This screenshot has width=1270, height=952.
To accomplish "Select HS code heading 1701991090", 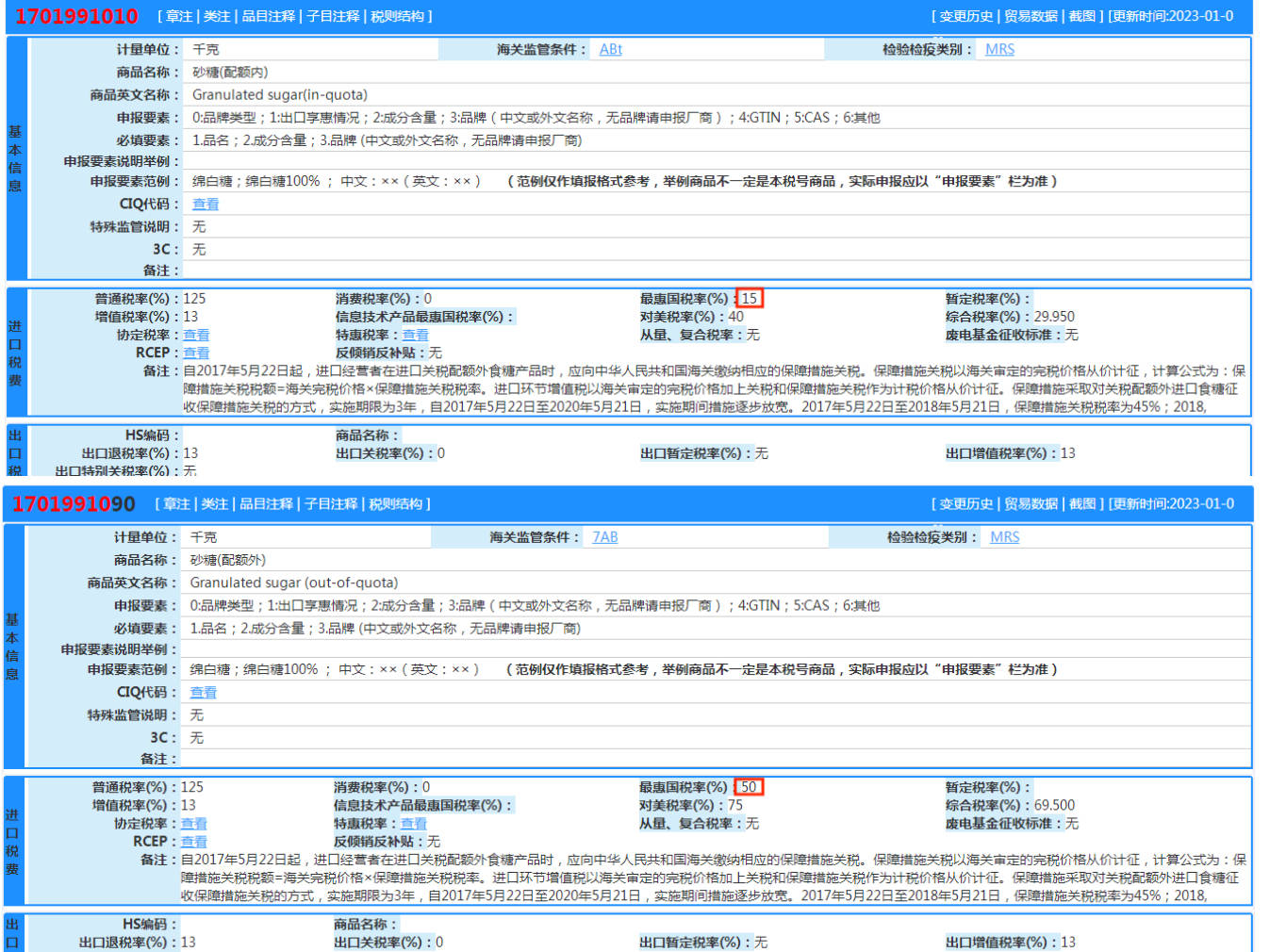I will click(x=76, y=503).
